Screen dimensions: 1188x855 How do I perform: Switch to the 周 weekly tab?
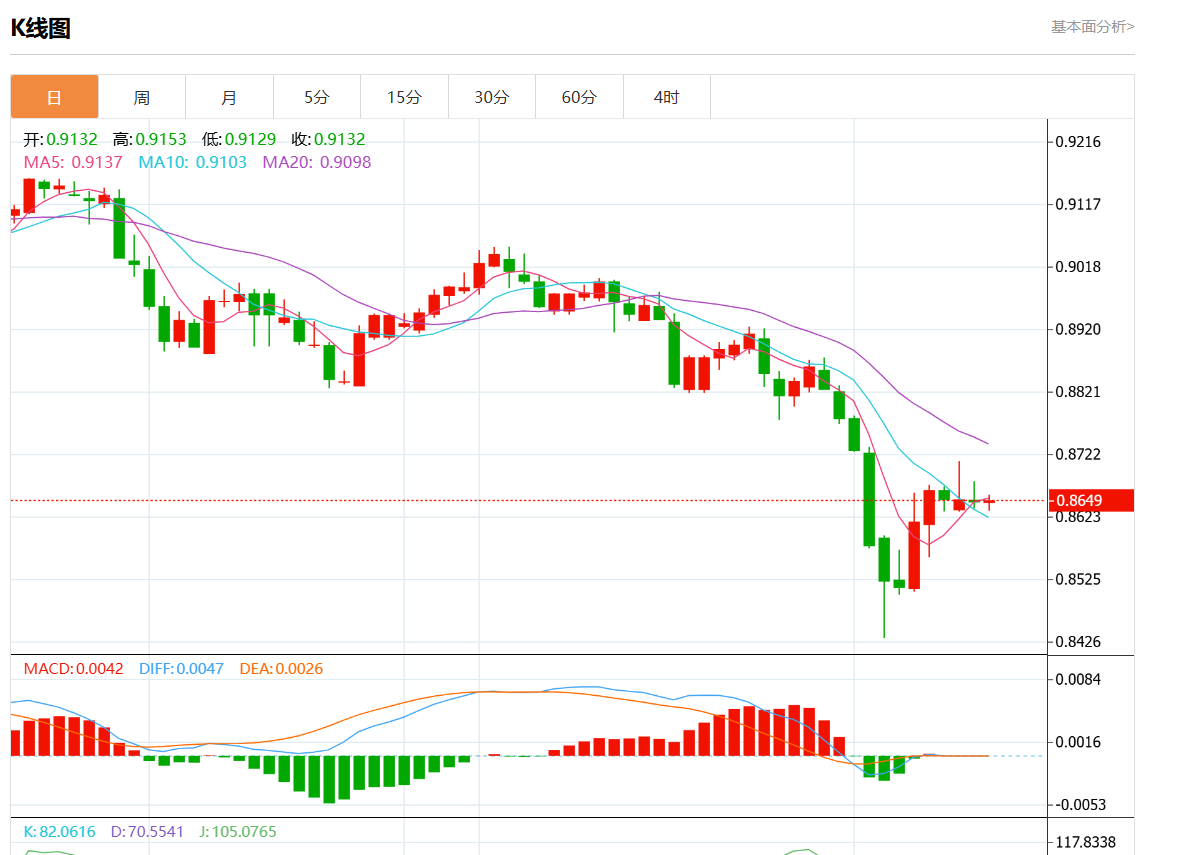[142, 97]
